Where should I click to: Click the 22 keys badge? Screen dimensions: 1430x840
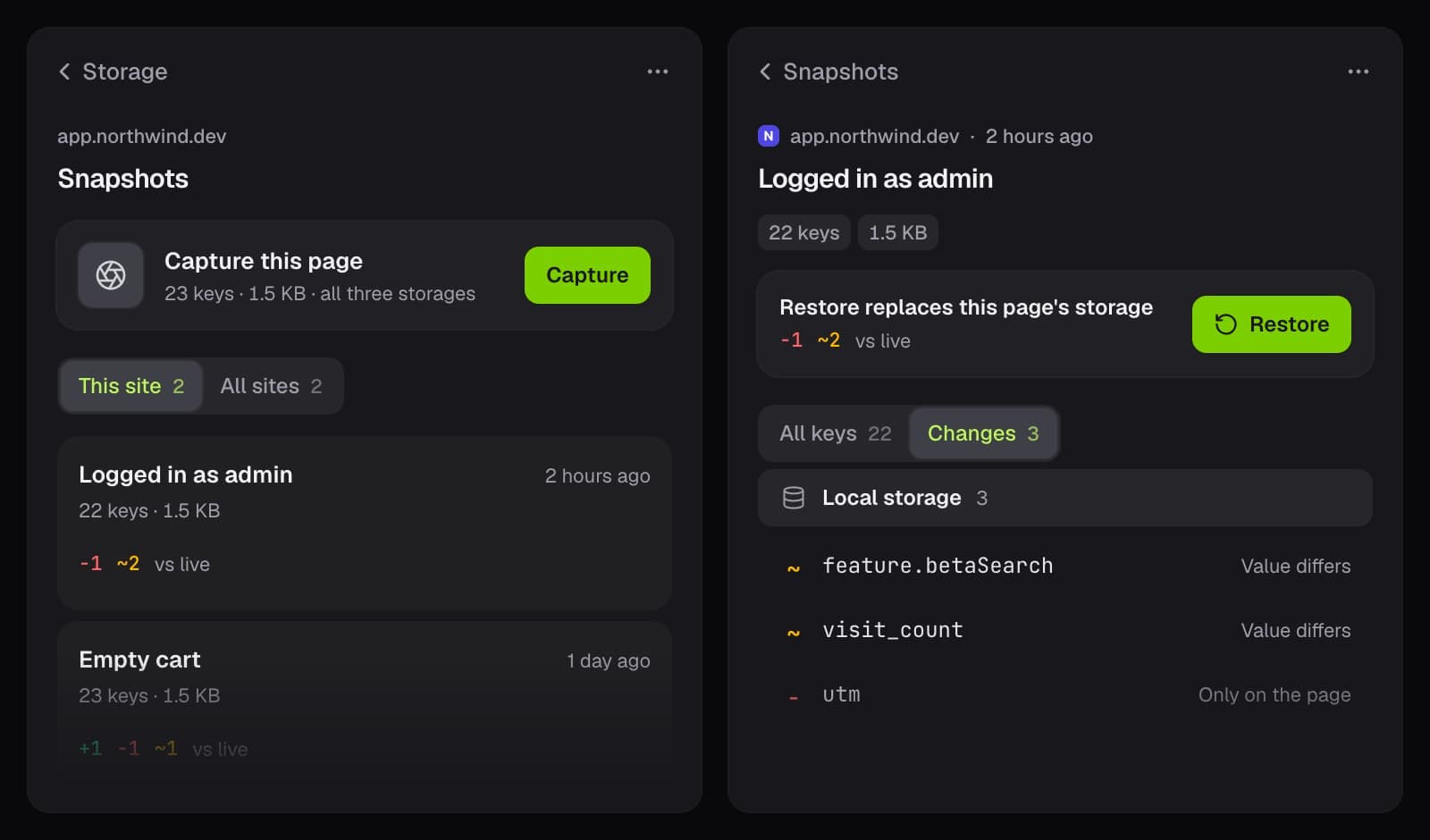tap(804, 232)
